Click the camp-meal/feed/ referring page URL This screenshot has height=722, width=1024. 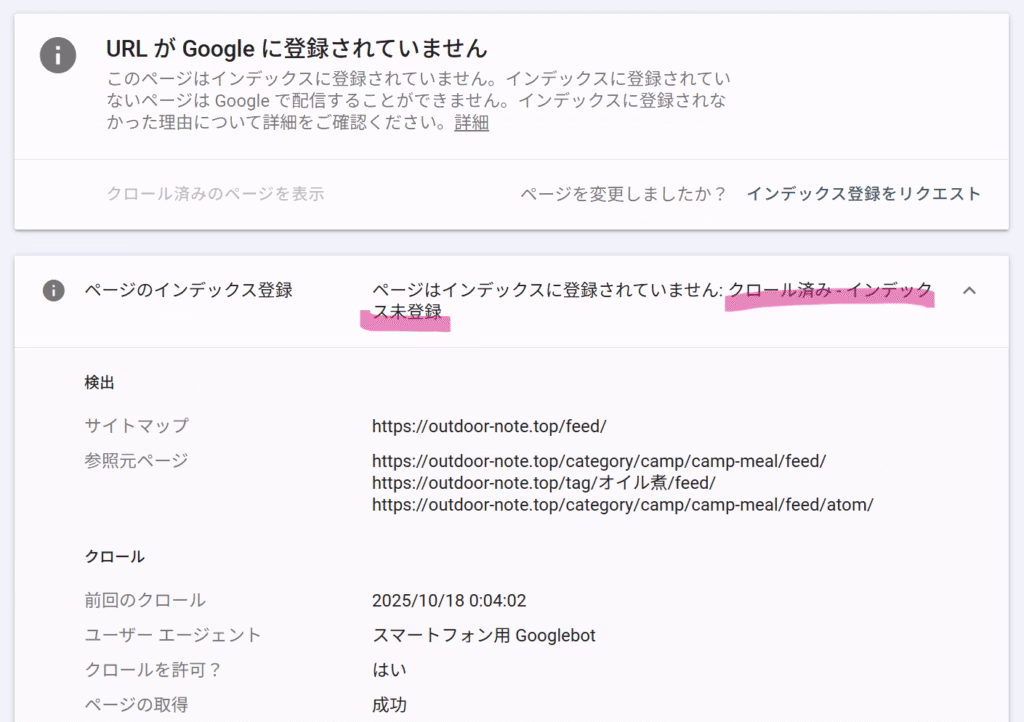pyautogui.click(x=598, y=461)
